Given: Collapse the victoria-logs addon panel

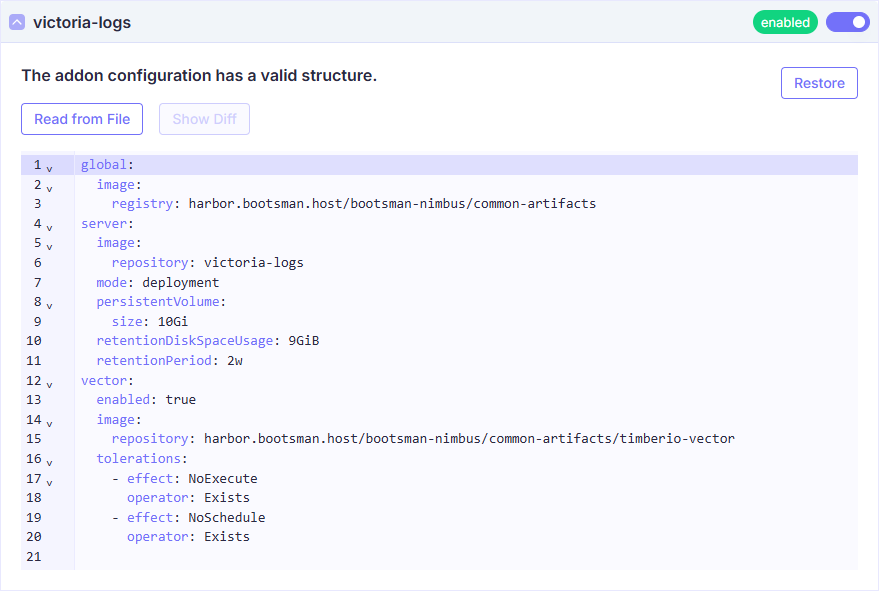Looking at the screenshot, I should click(x=17, y=22).
